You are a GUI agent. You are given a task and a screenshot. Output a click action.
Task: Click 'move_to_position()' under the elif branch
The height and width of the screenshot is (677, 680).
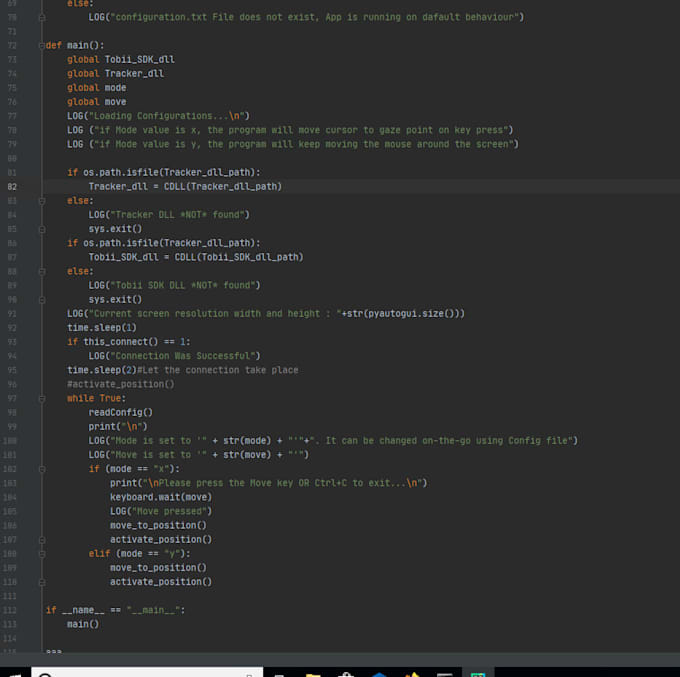pyautogui.click(x=158, y=568)
